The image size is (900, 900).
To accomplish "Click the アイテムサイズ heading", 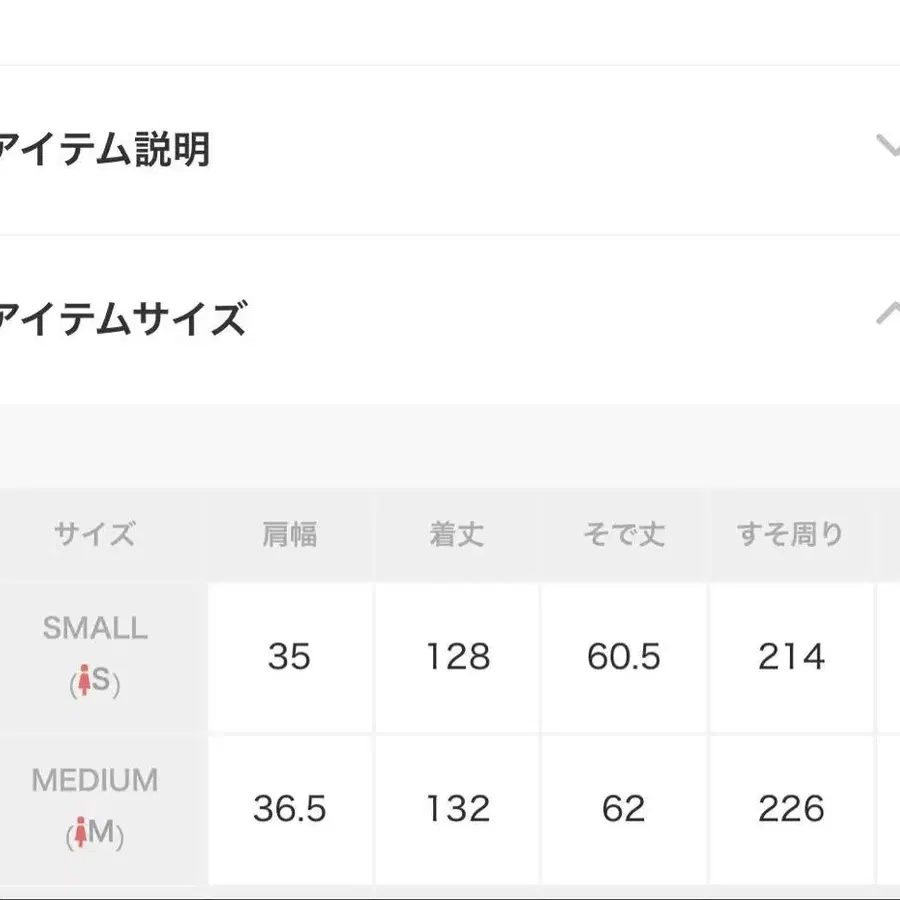I will [123, 318].
